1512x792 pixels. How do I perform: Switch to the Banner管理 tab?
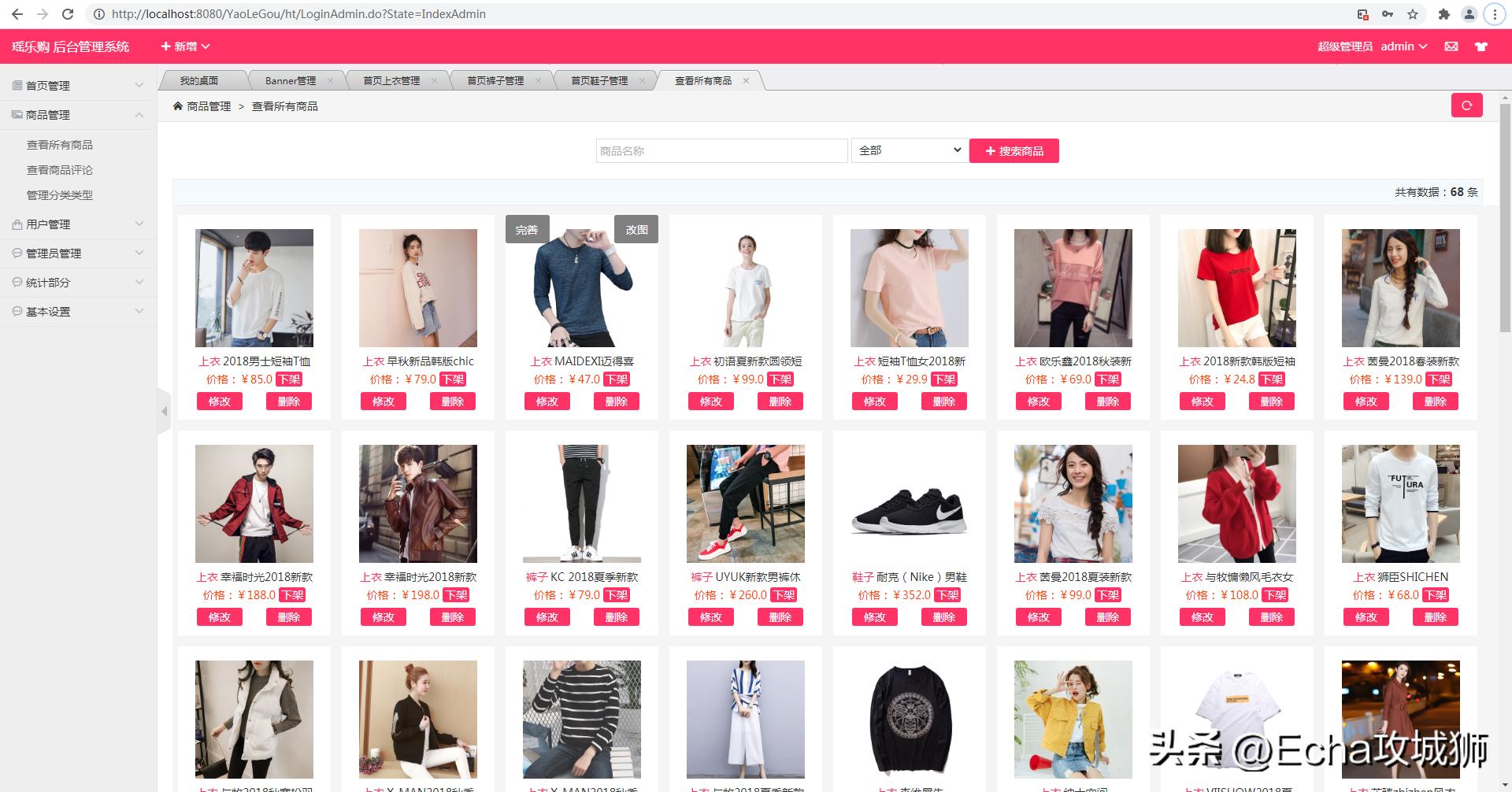tap(290, 80)
